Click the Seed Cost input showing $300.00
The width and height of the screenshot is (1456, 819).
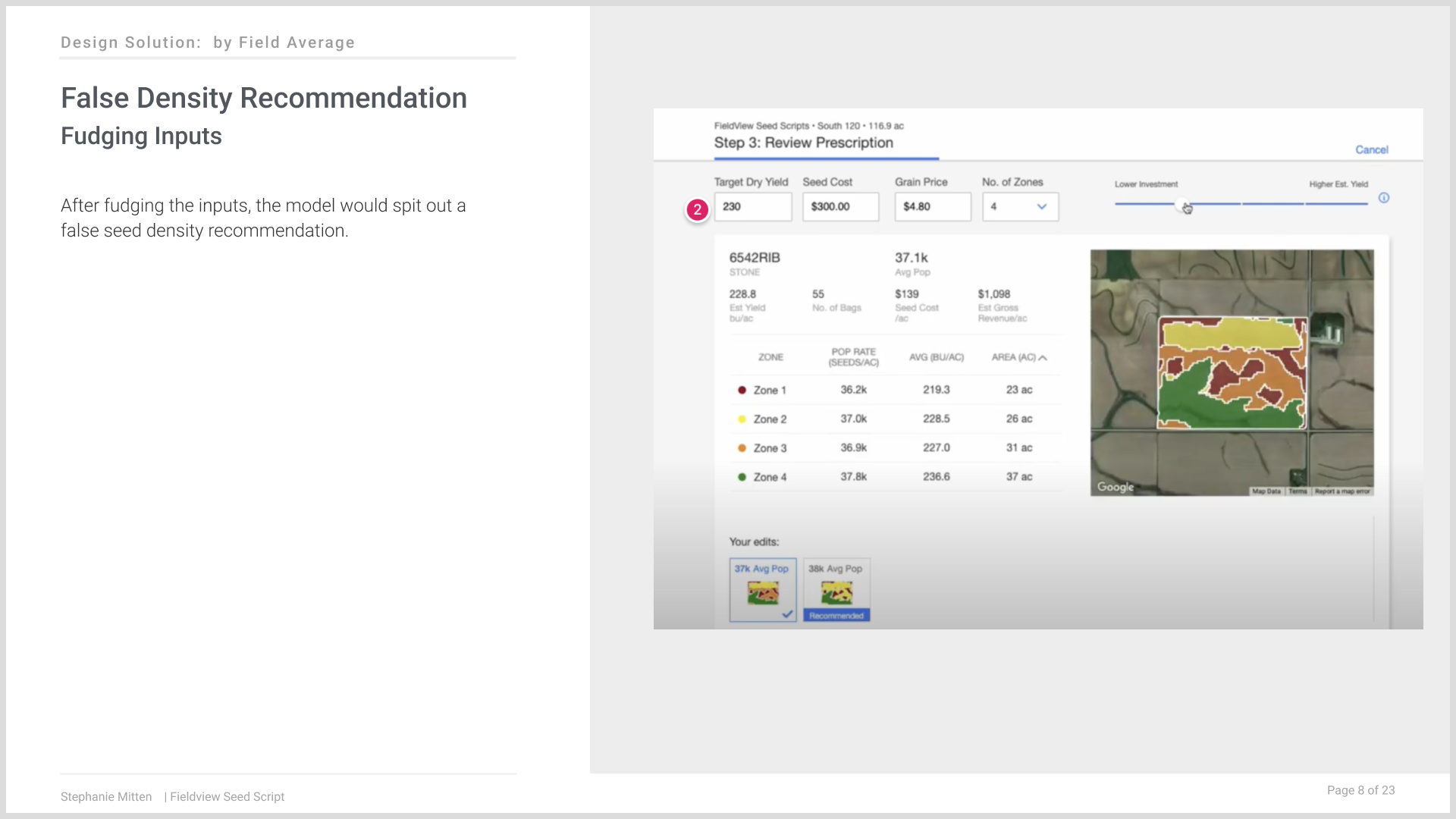[840, 206]
